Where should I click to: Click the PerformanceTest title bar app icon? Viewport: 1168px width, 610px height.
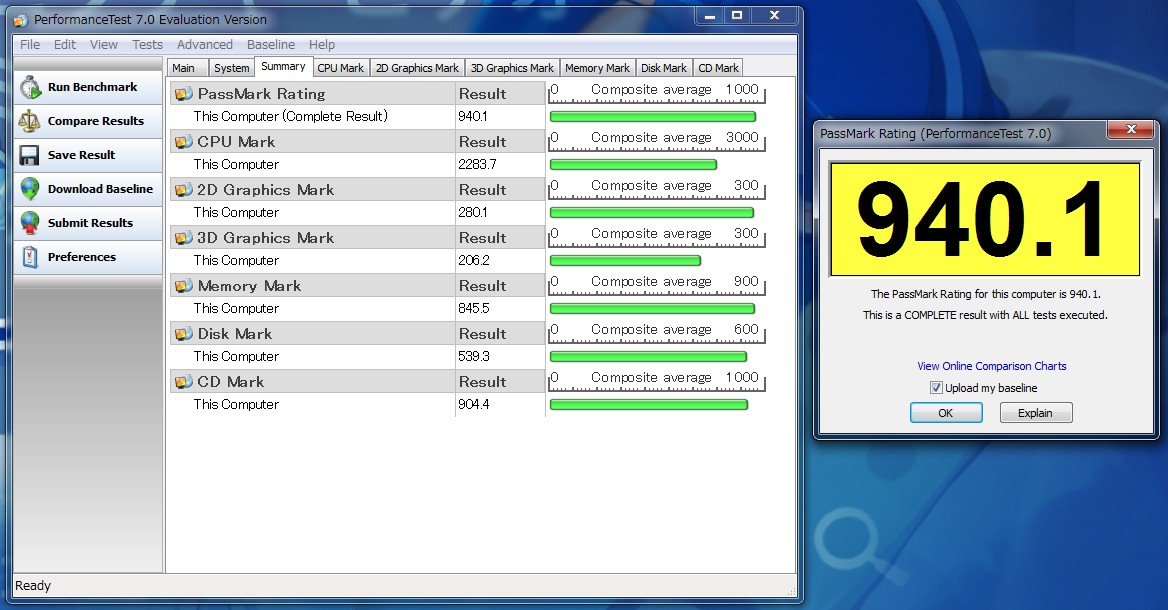(x=21, y=20)
